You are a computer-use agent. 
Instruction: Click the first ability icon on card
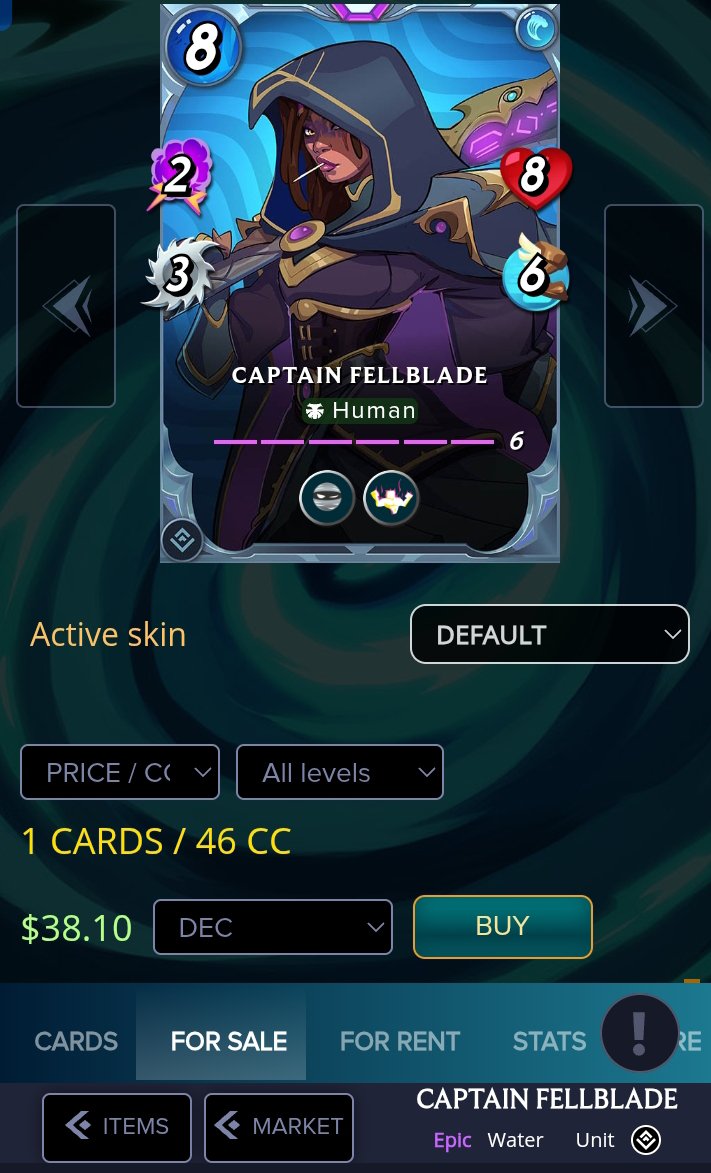click(x=326, y=497)
